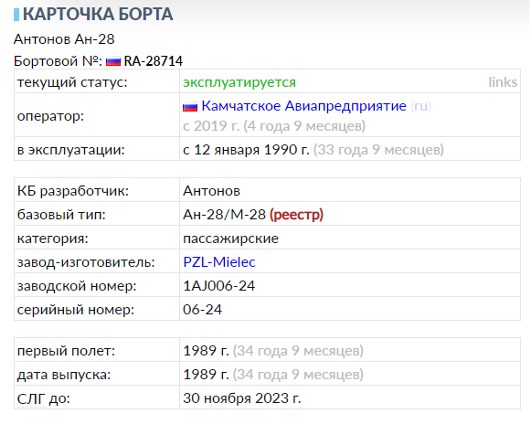
Task: Select the serial number 06-24
Action: (x=202, y=310)
